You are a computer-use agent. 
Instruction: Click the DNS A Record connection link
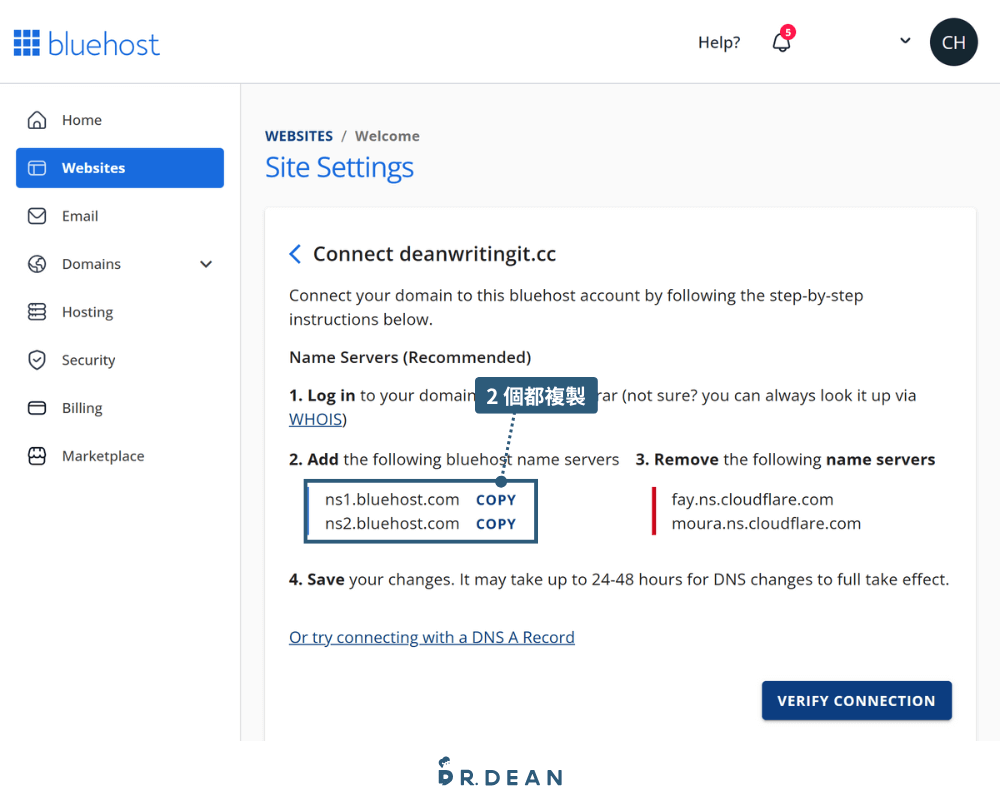coord(432,637)
